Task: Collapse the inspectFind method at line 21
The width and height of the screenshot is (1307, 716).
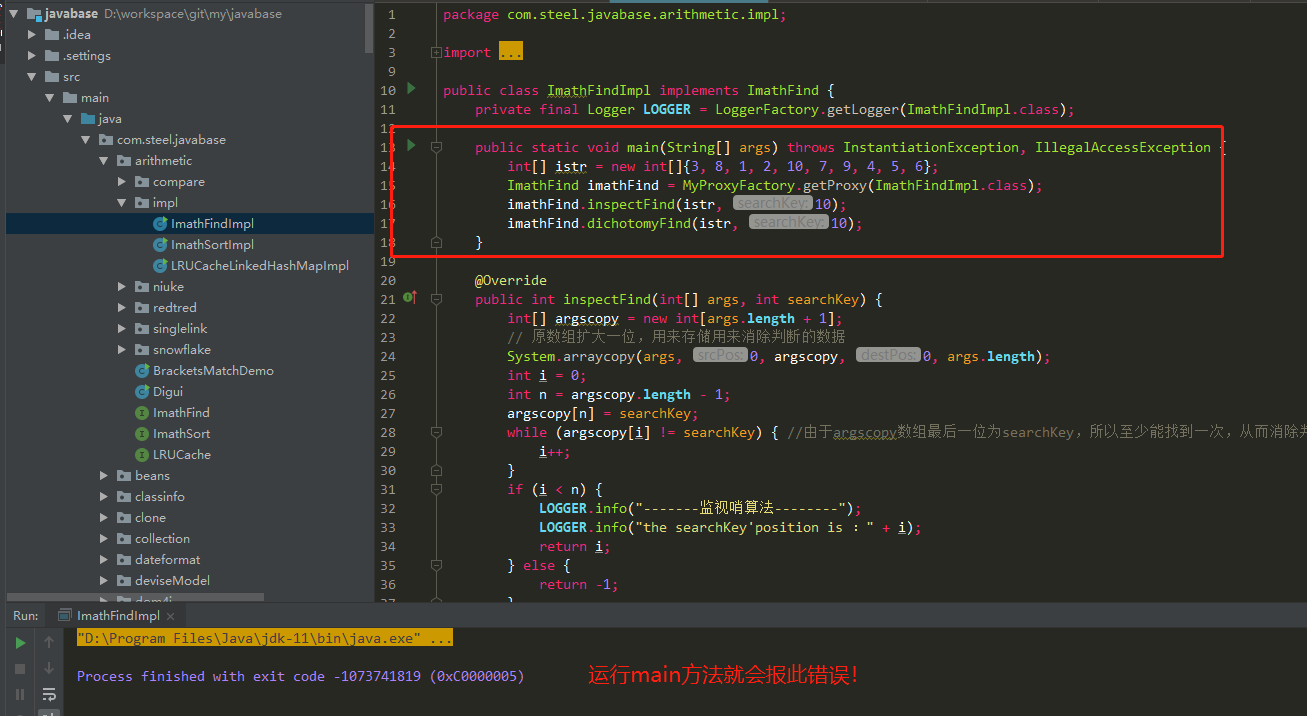Action: click(437, 297)
